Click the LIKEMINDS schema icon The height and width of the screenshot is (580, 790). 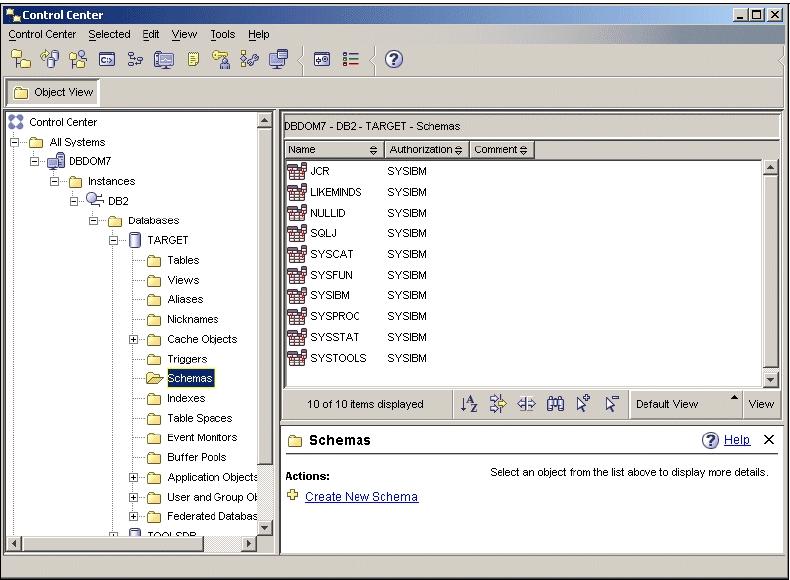tap(297, 192)
